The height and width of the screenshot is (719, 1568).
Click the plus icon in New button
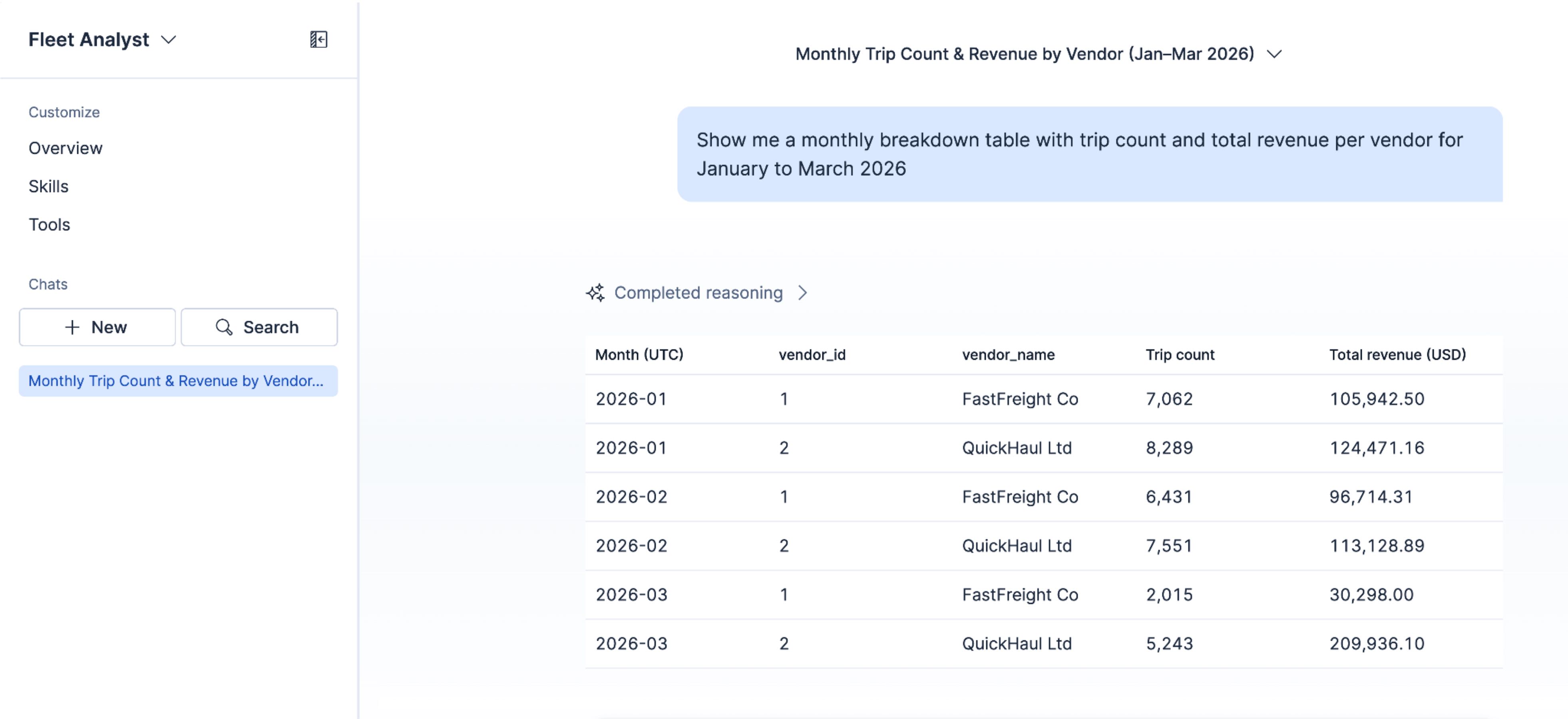[x=72, y=327]
